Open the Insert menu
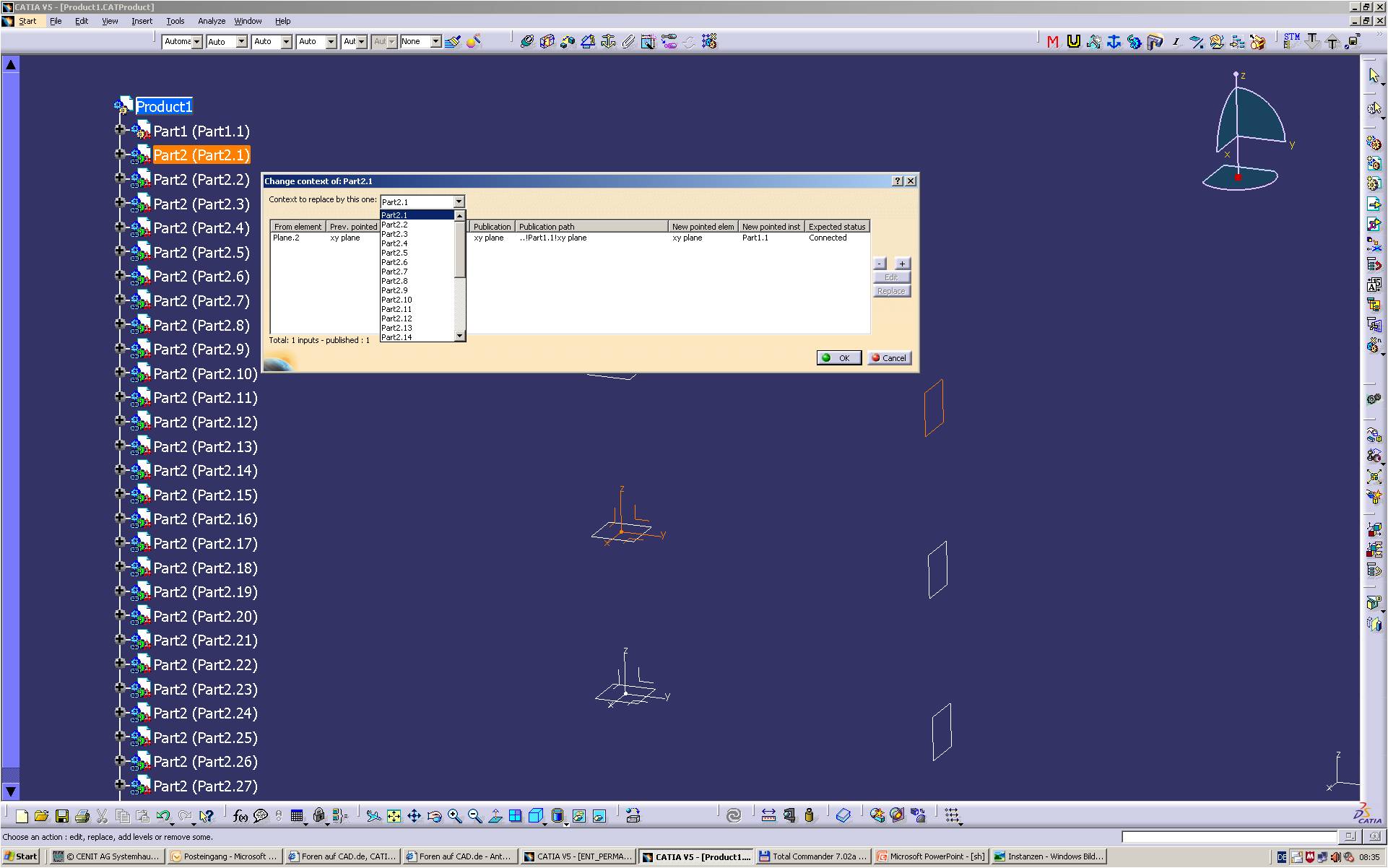The width and height of the screenshot is (1388, 868). [142, 21]
